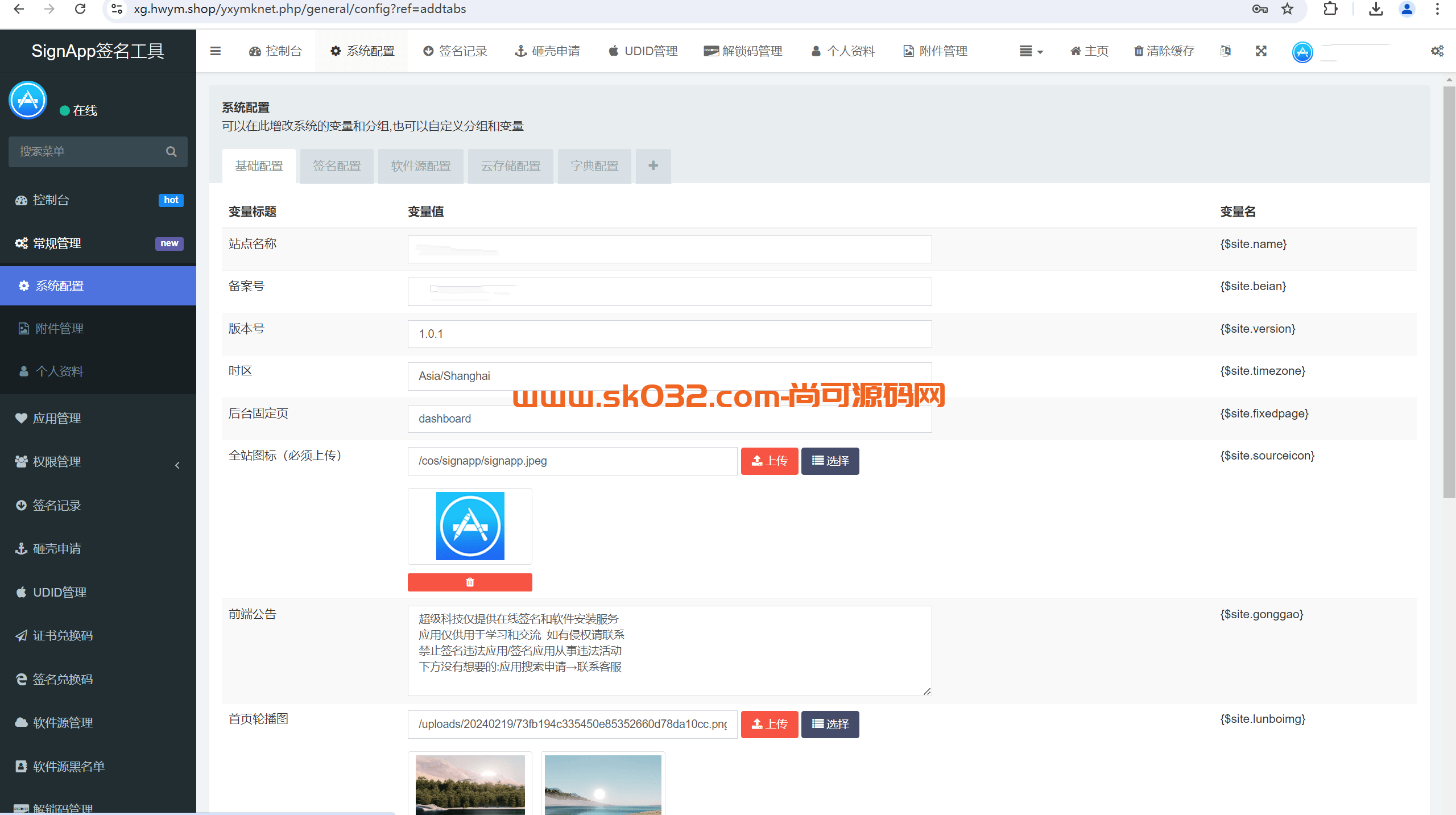This screenshot has height=815, width=1456.
Task: Delete site icon with red trash button
Action: [x=470, y=582]
